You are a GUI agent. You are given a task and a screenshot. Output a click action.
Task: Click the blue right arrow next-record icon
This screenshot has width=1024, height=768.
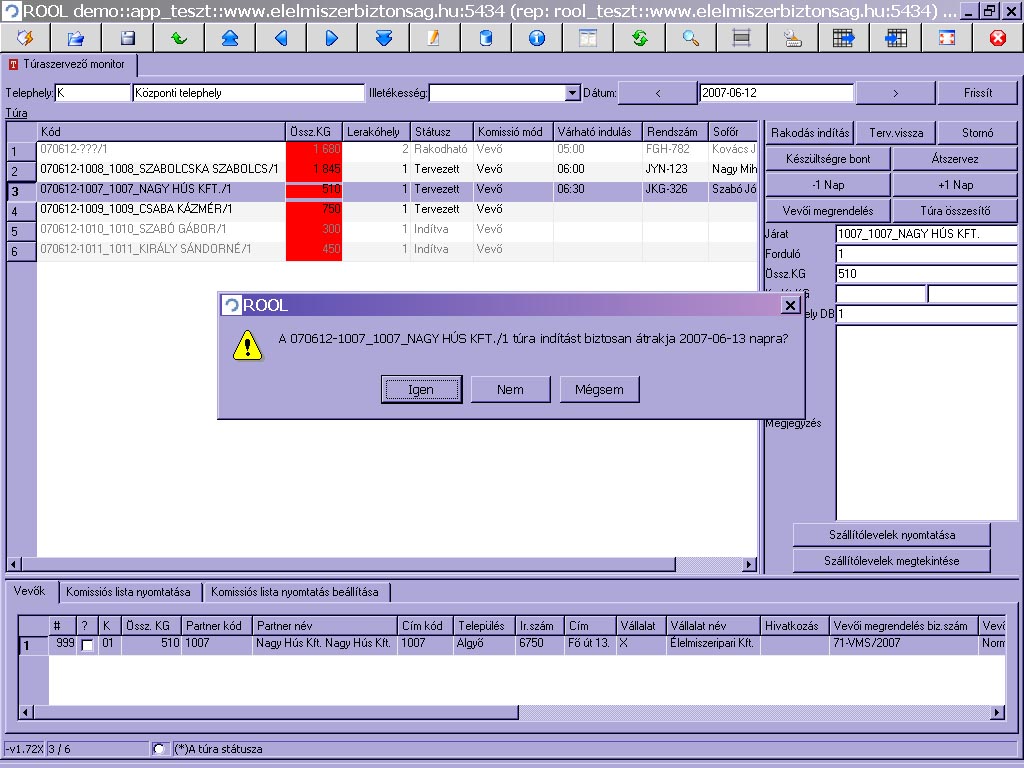coord(332,38)
